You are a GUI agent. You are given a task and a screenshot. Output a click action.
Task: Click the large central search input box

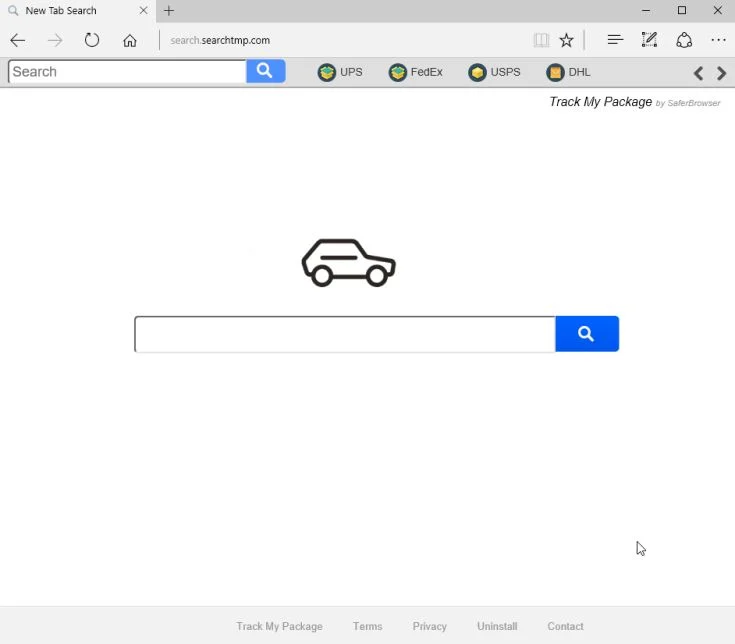pos(345,334)
